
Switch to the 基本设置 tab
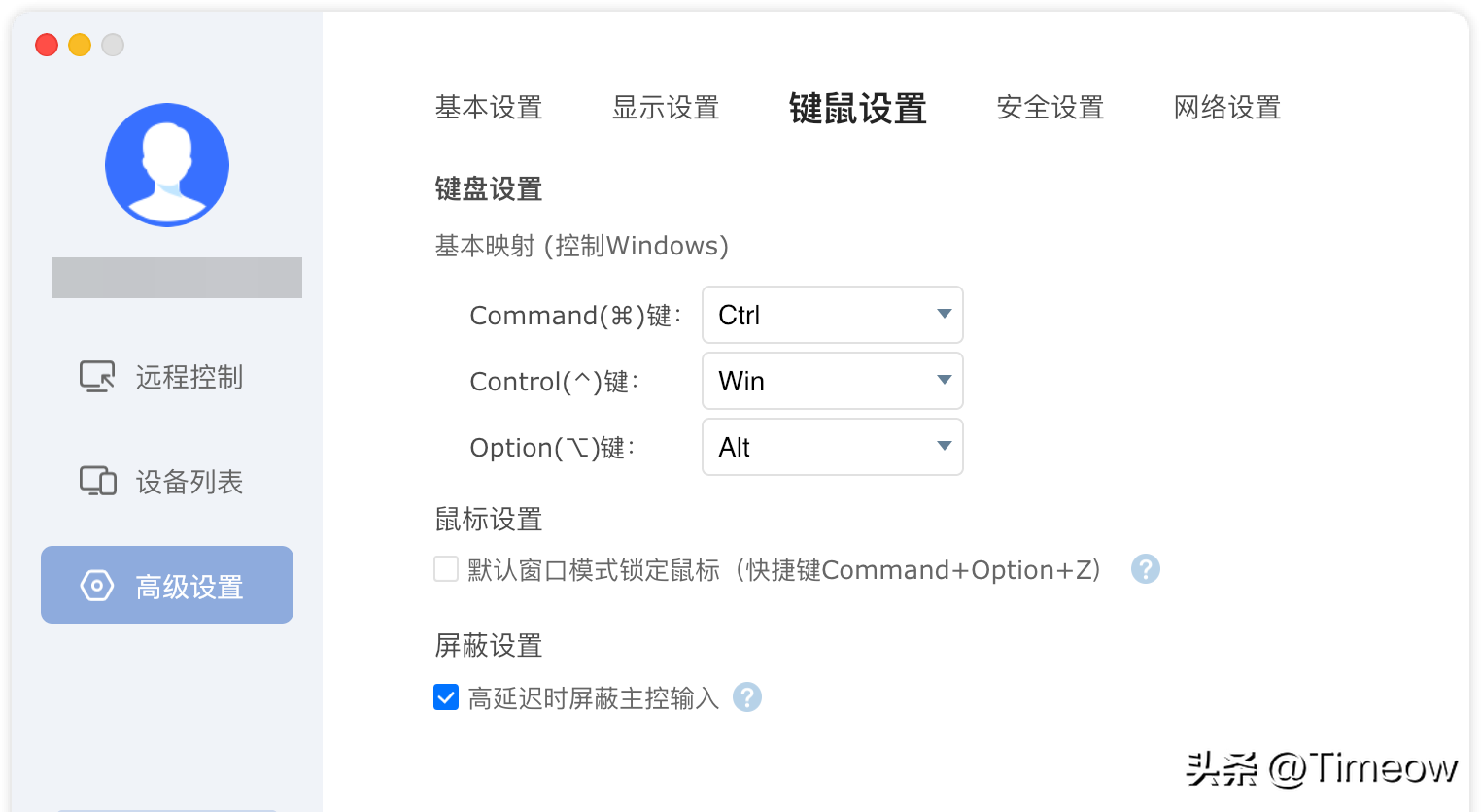[489, 108]
